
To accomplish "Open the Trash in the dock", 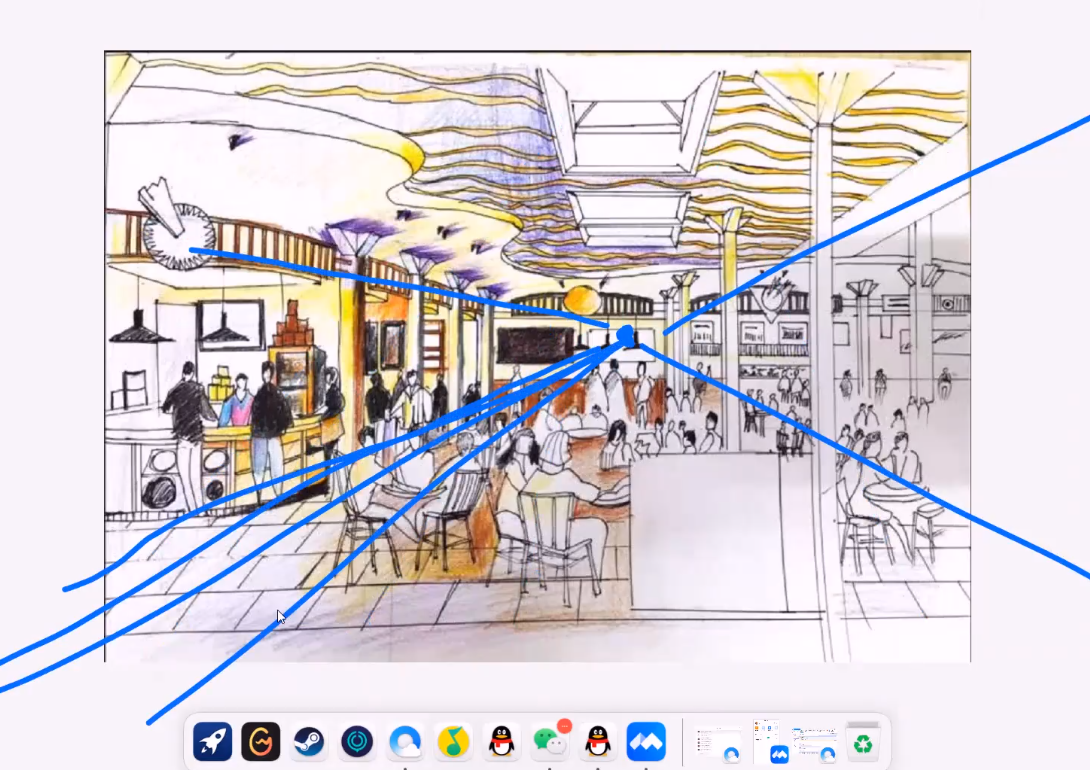I will tap(861, 742).
